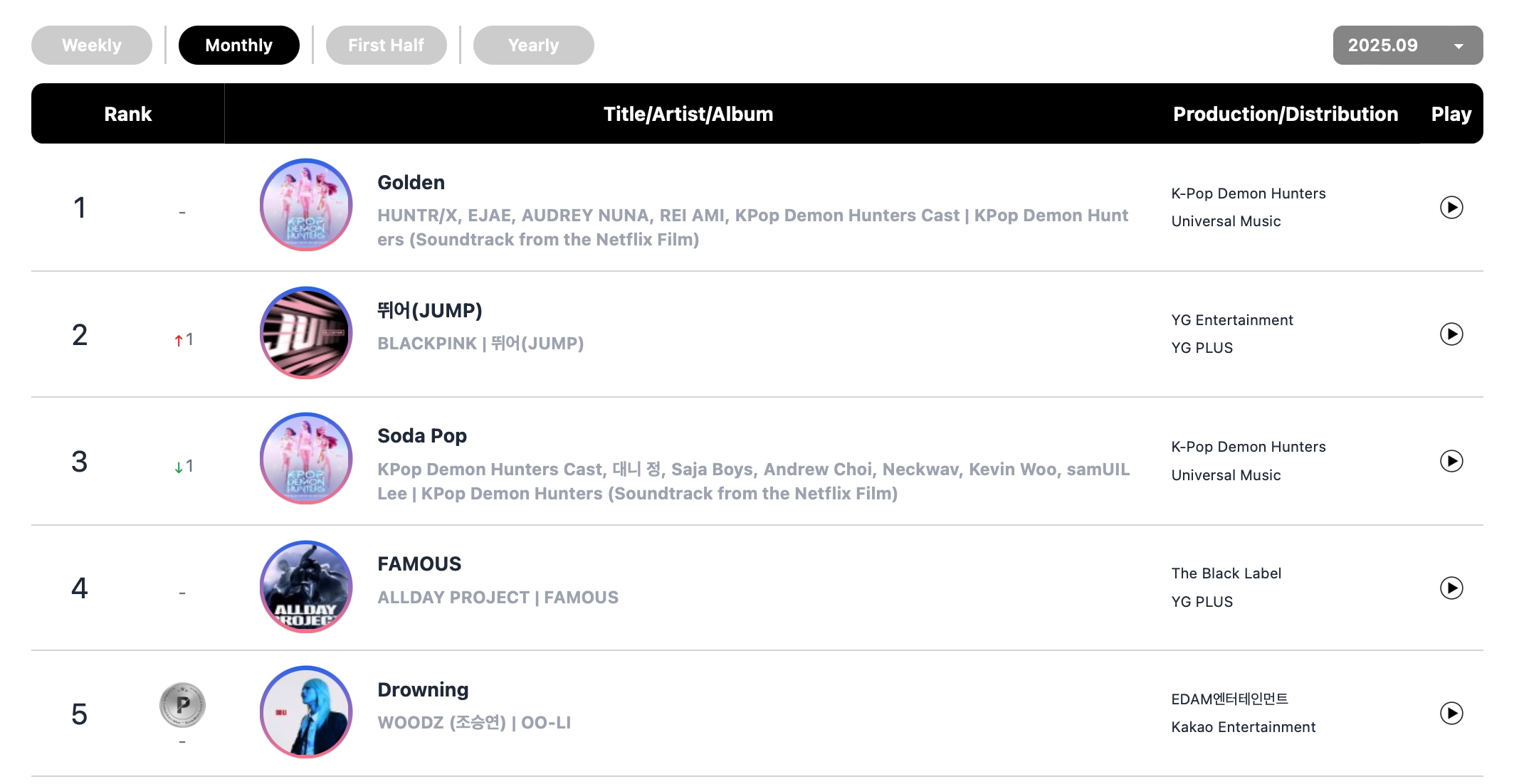Open the FAMOUS song title link
The height and width of the screenshot is (784, 1519).
coord(419,564)
